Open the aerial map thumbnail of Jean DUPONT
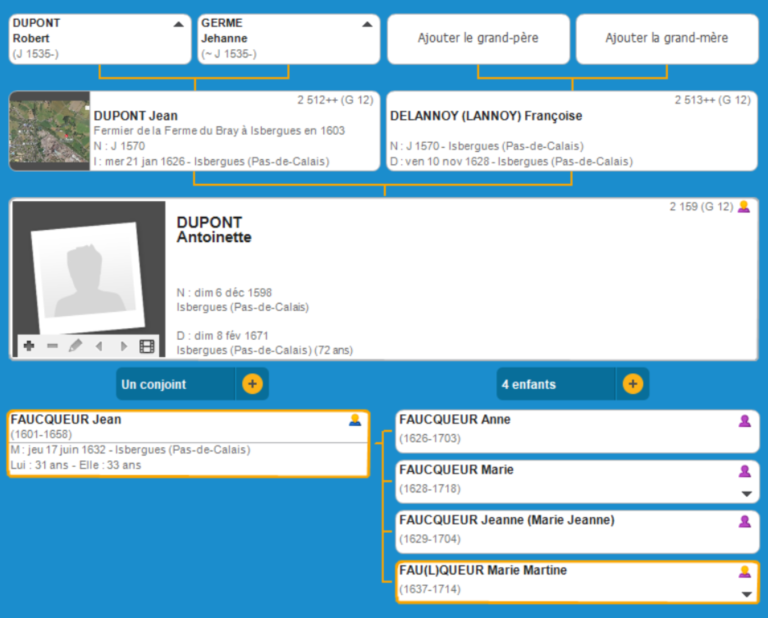The image size is (768, 618). pyautogui.click(x=49, y=132)
